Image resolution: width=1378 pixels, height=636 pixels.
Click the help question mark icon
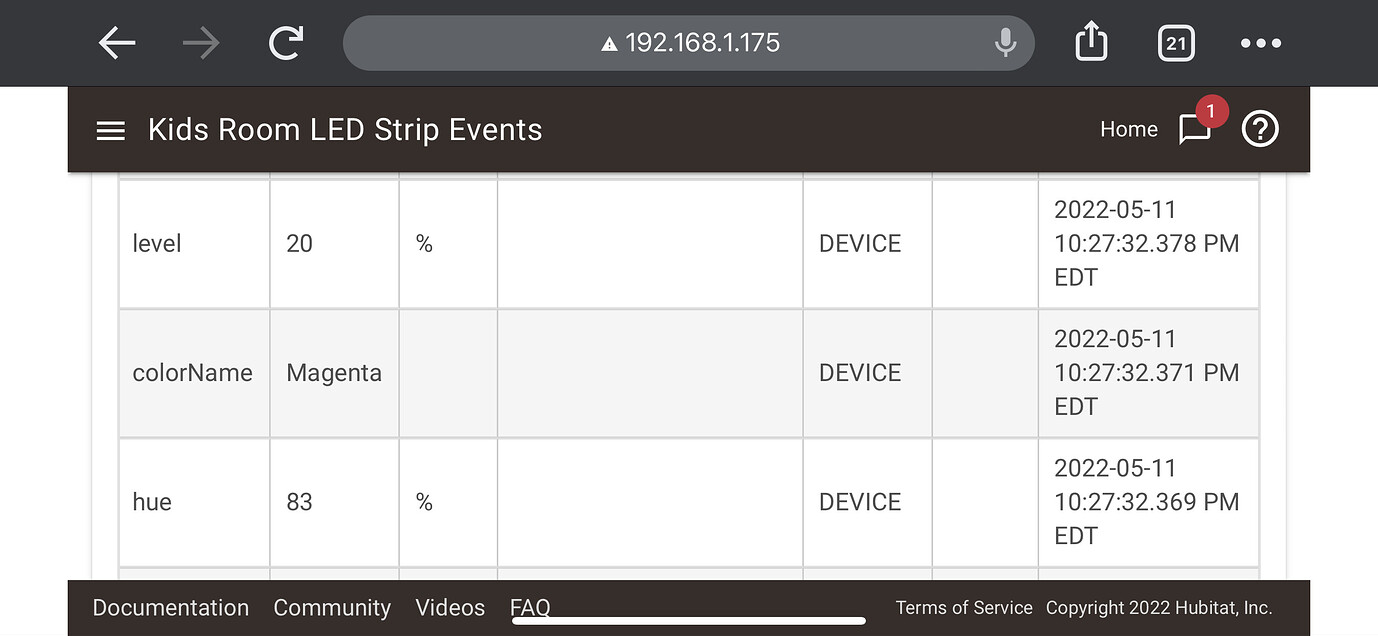click(x=1260, y=129)
